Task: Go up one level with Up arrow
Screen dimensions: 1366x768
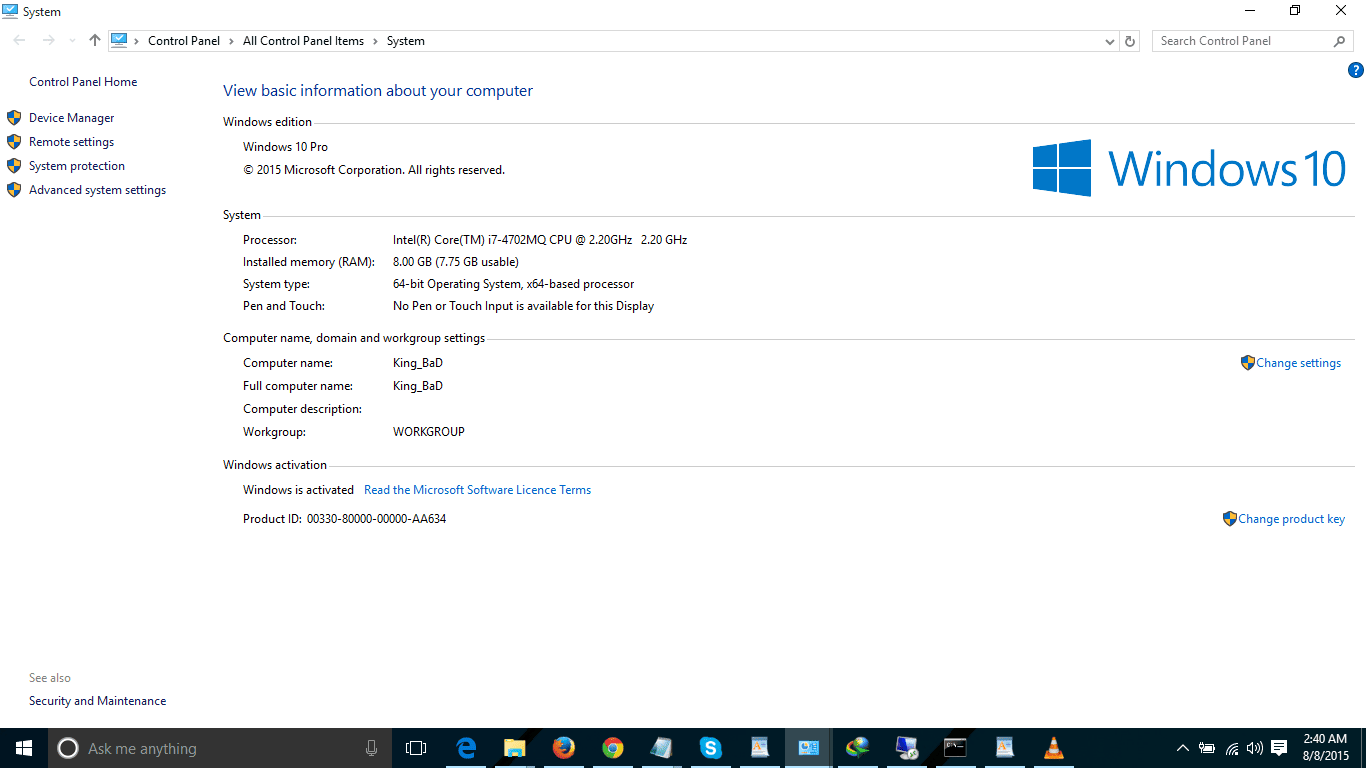Action: pos(95,41)
